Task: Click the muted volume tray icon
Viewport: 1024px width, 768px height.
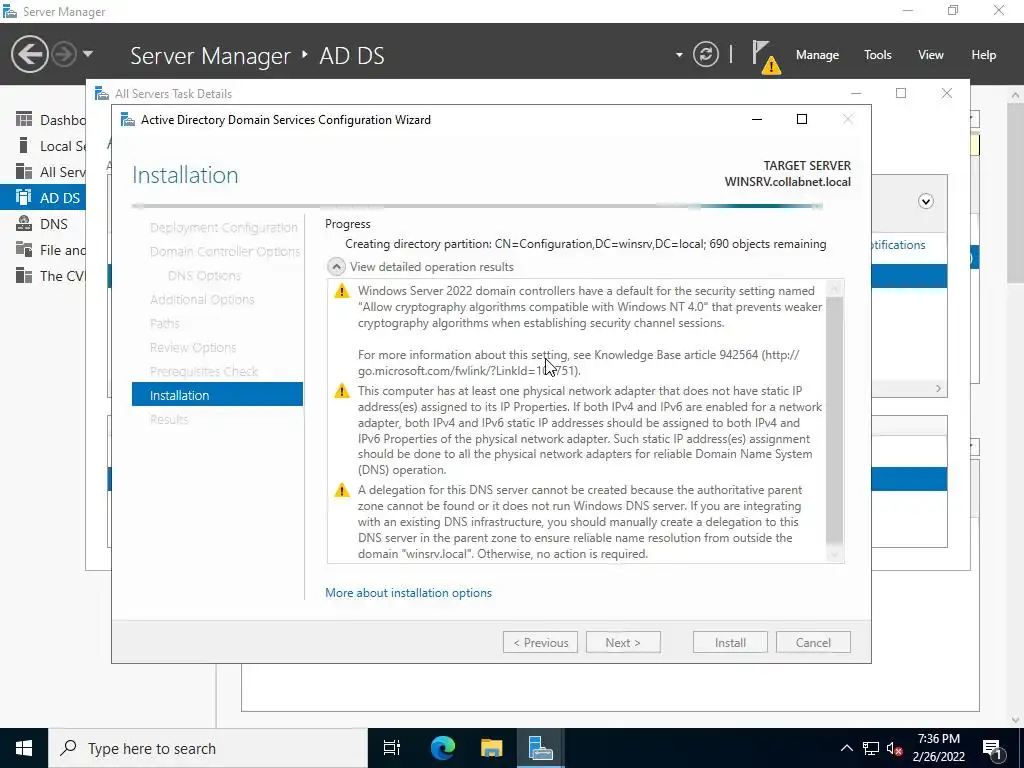Action: coord(895,748)
